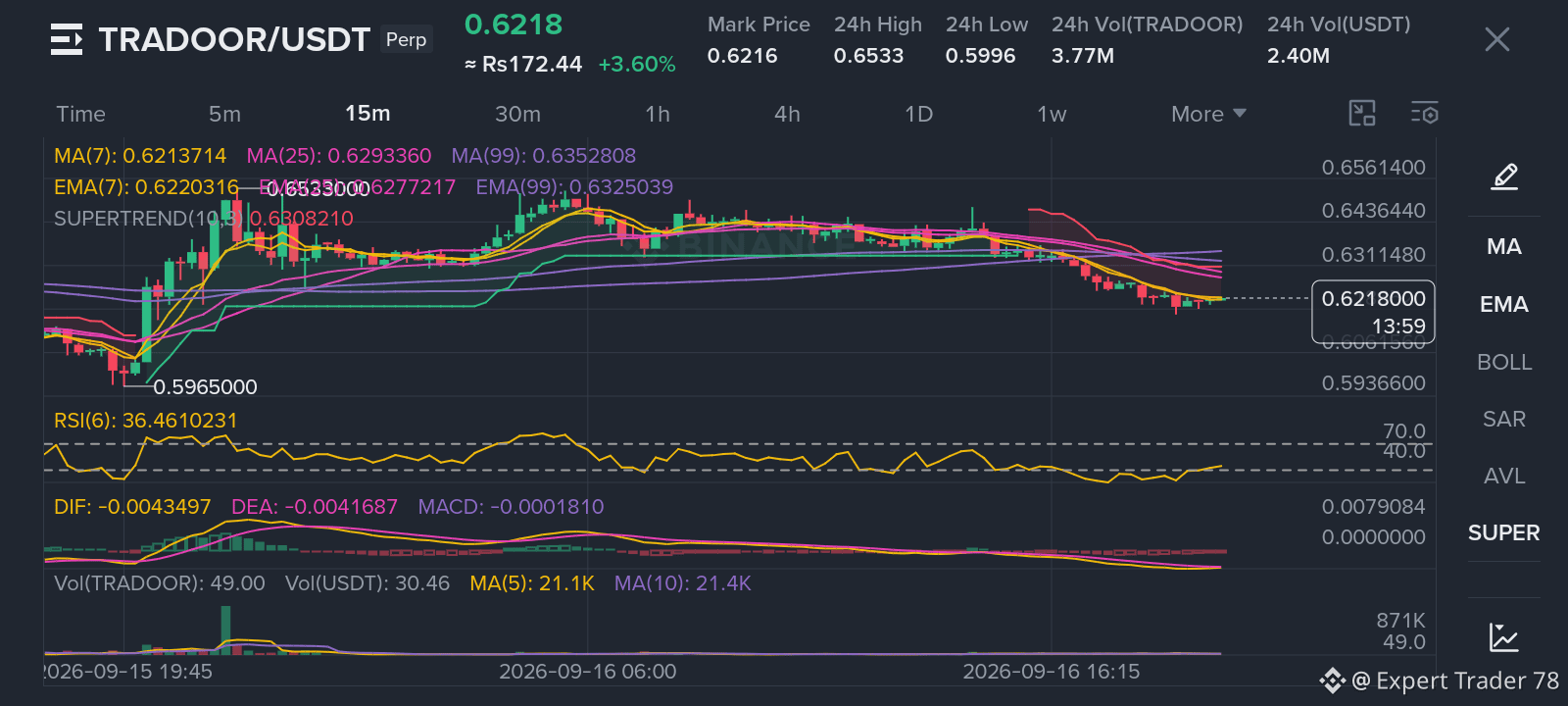Close the full-screen chart view
Image resolution: width=1568 pixels, height=706 pixels.
(1496, 39)
